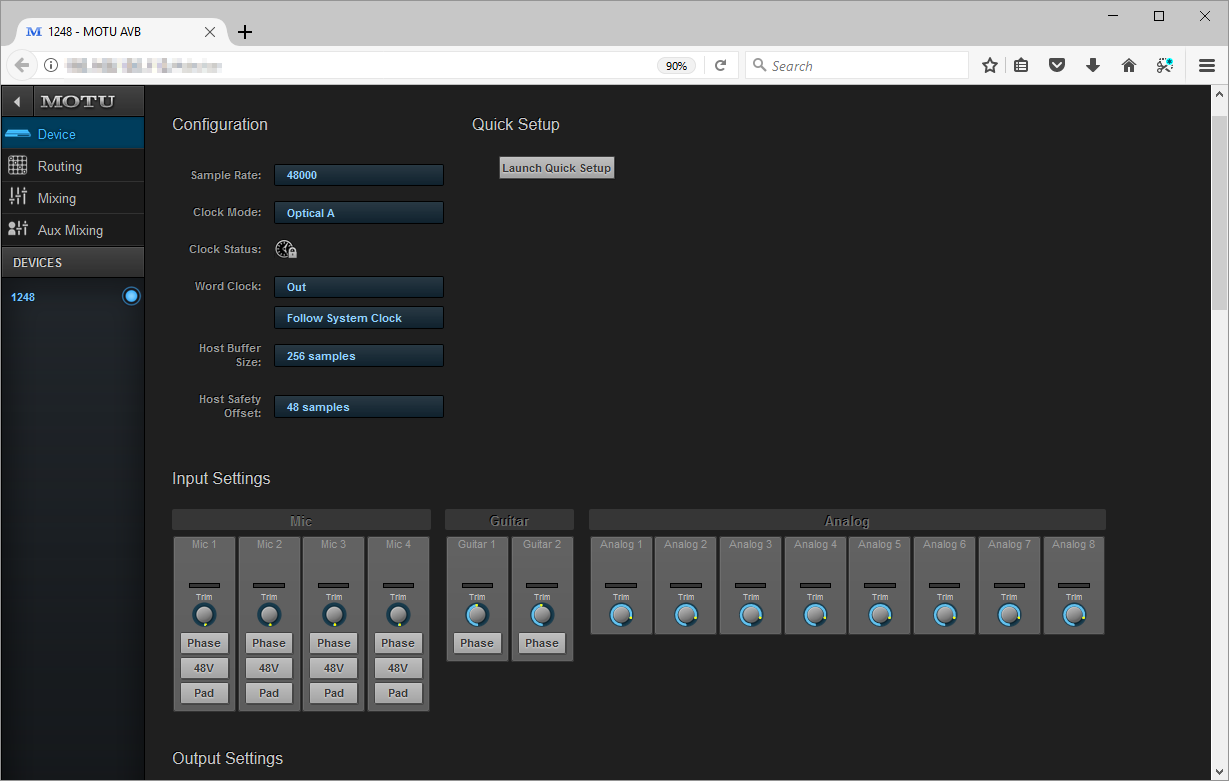
Task: Select the 1248 - MOTU AVB browser tab
Action: point(120,32)
